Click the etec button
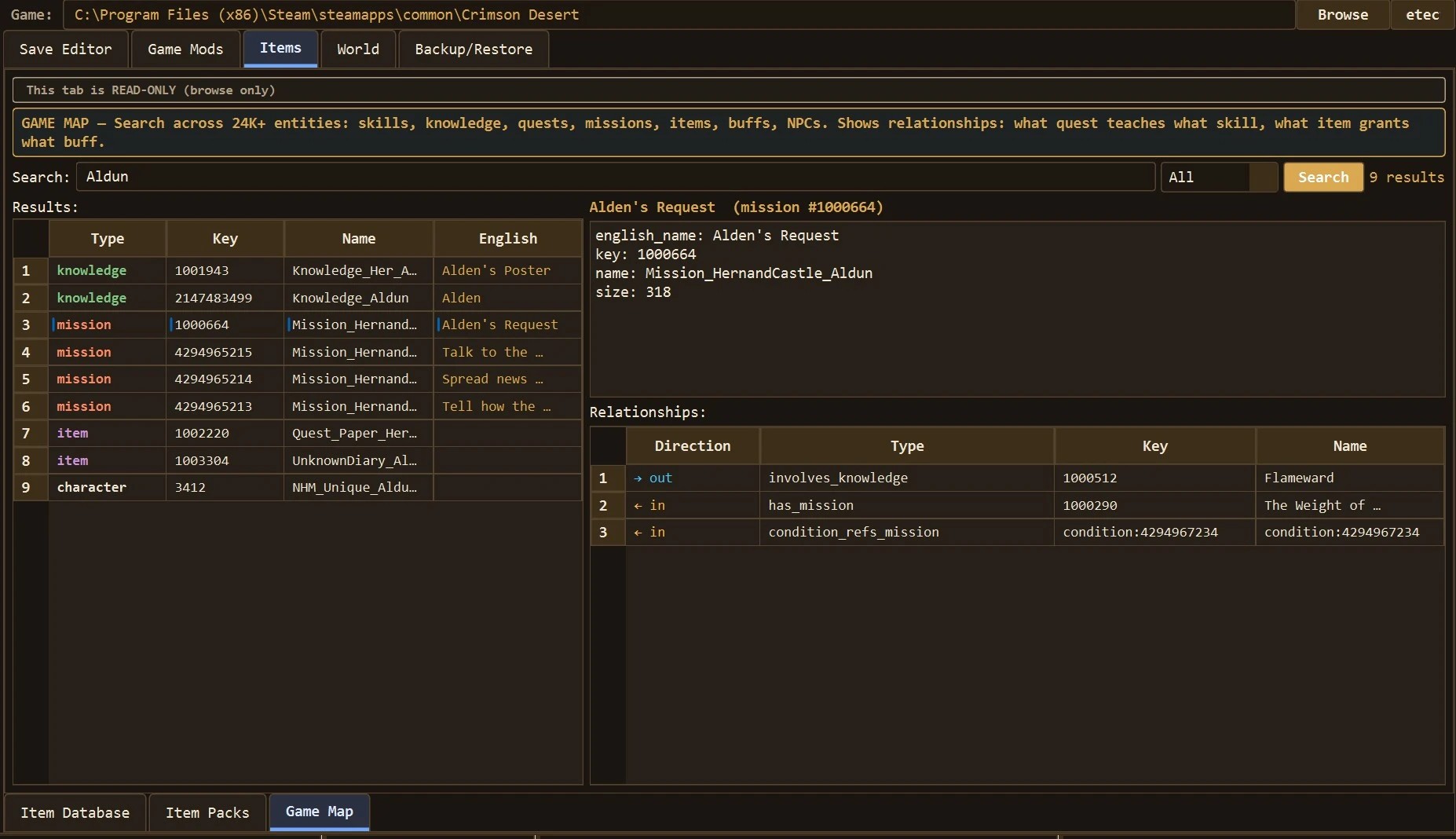 click(x=1422, y=15)
